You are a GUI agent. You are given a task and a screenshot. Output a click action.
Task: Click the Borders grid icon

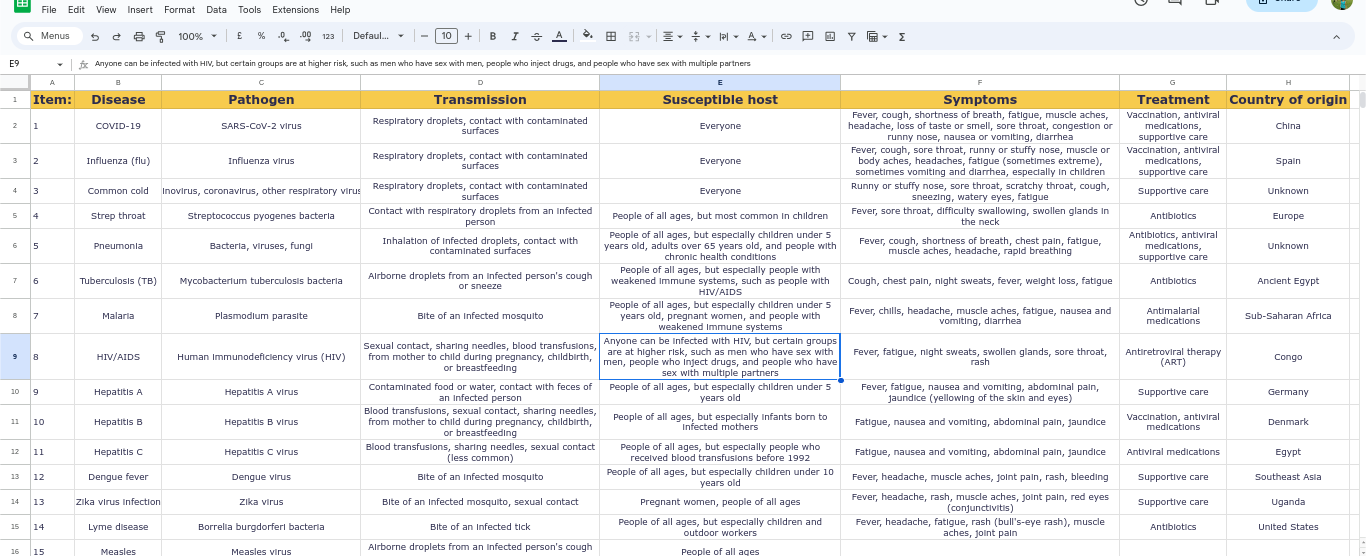click(x=611, y=36)
